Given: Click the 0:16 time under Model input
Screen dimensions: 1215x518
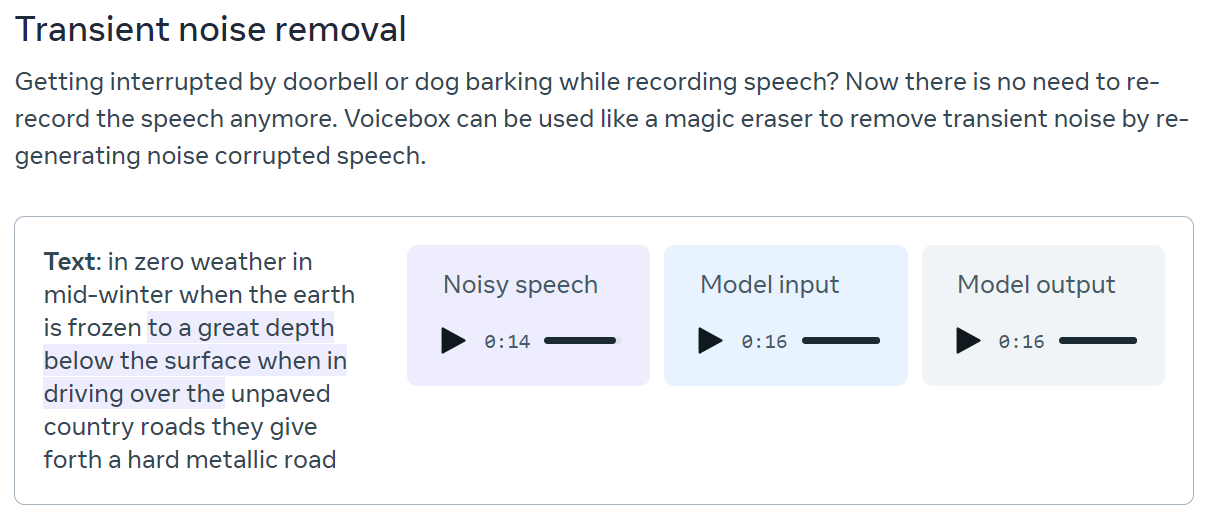Looking at the screenshot, I should tap(764, 342).
